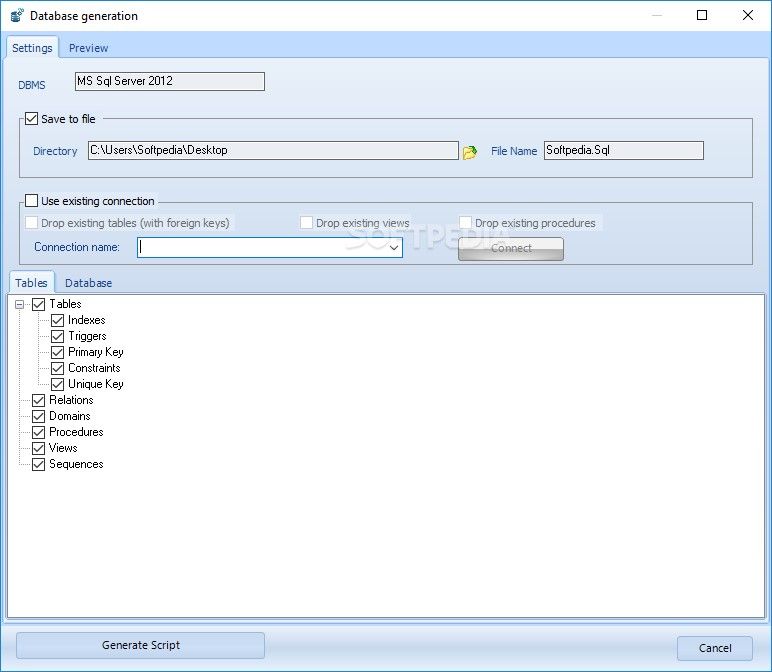772x672 pixels.
Task: Uncheck the Views checkbox
Action: [x=38, y=448]
